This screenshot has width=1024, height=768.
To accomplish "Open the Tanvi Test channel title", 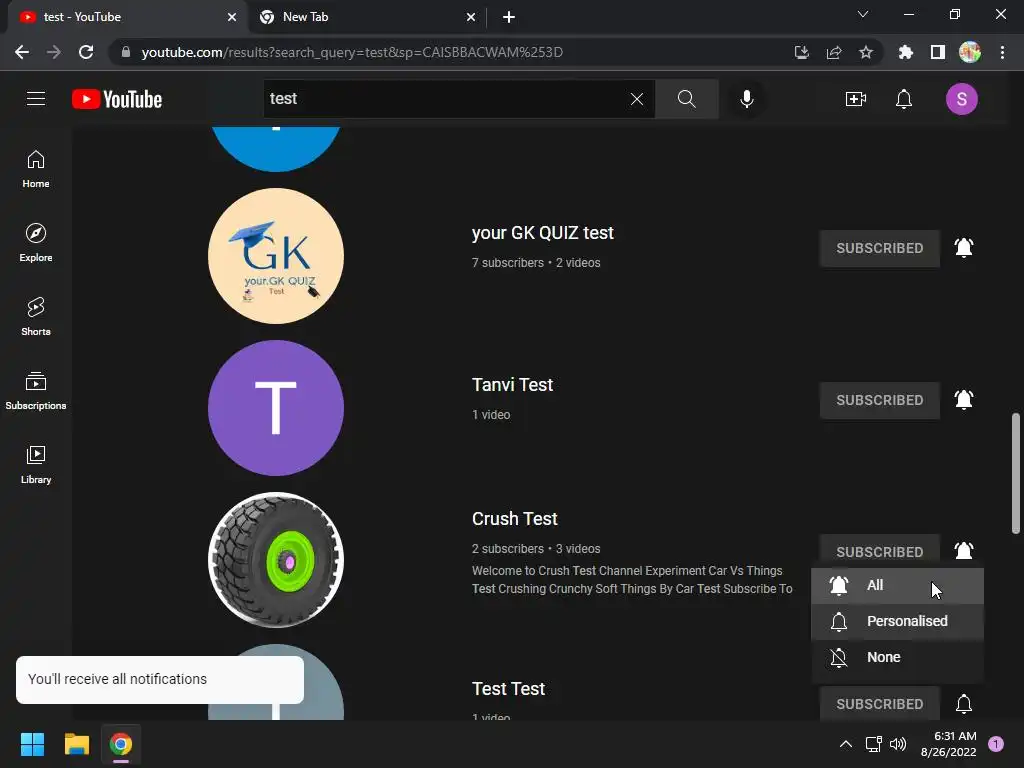I will (x=513, y=385).
